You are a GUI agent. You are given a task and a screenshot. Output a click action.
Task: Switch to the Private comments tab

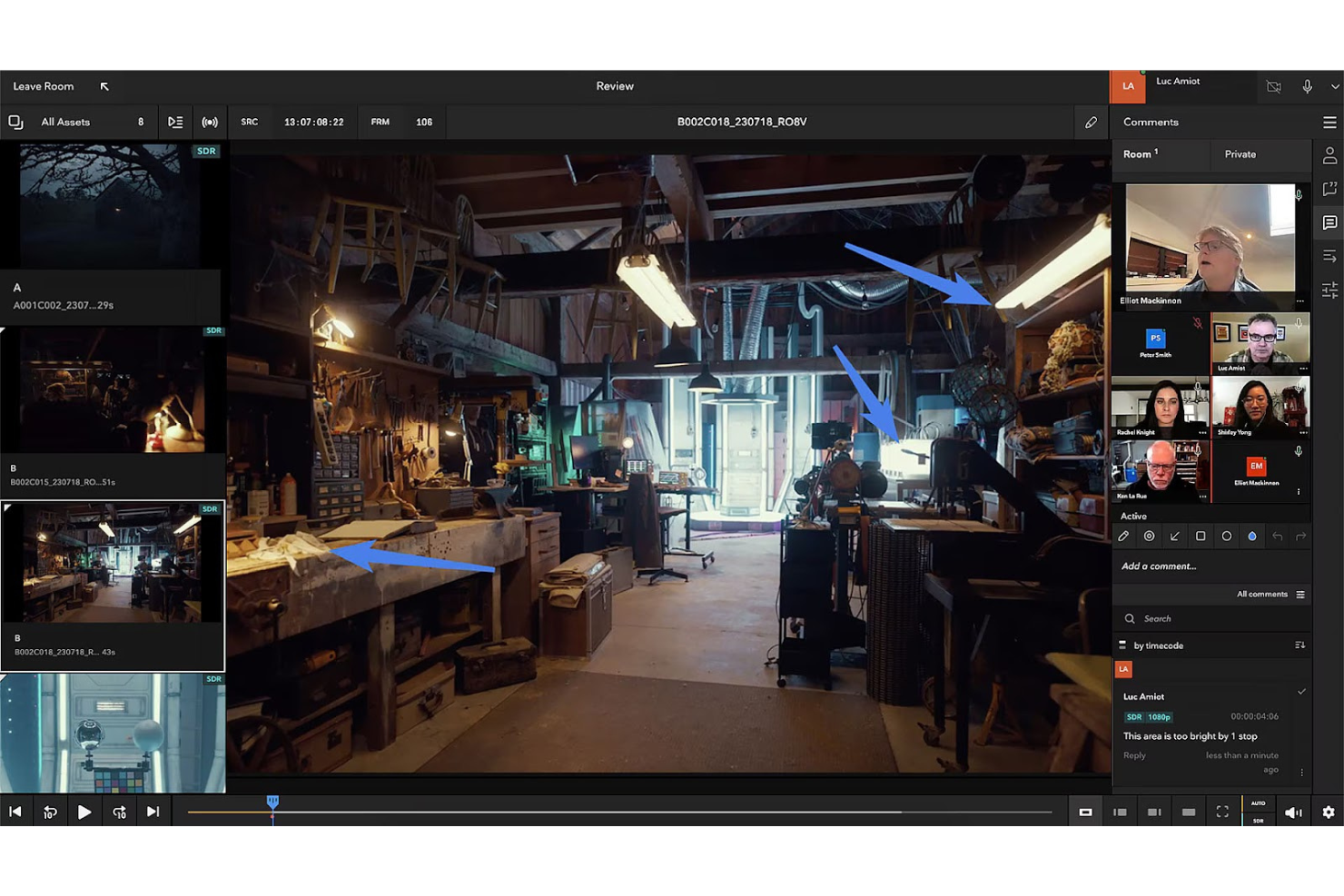click(x=1239, y=154)
